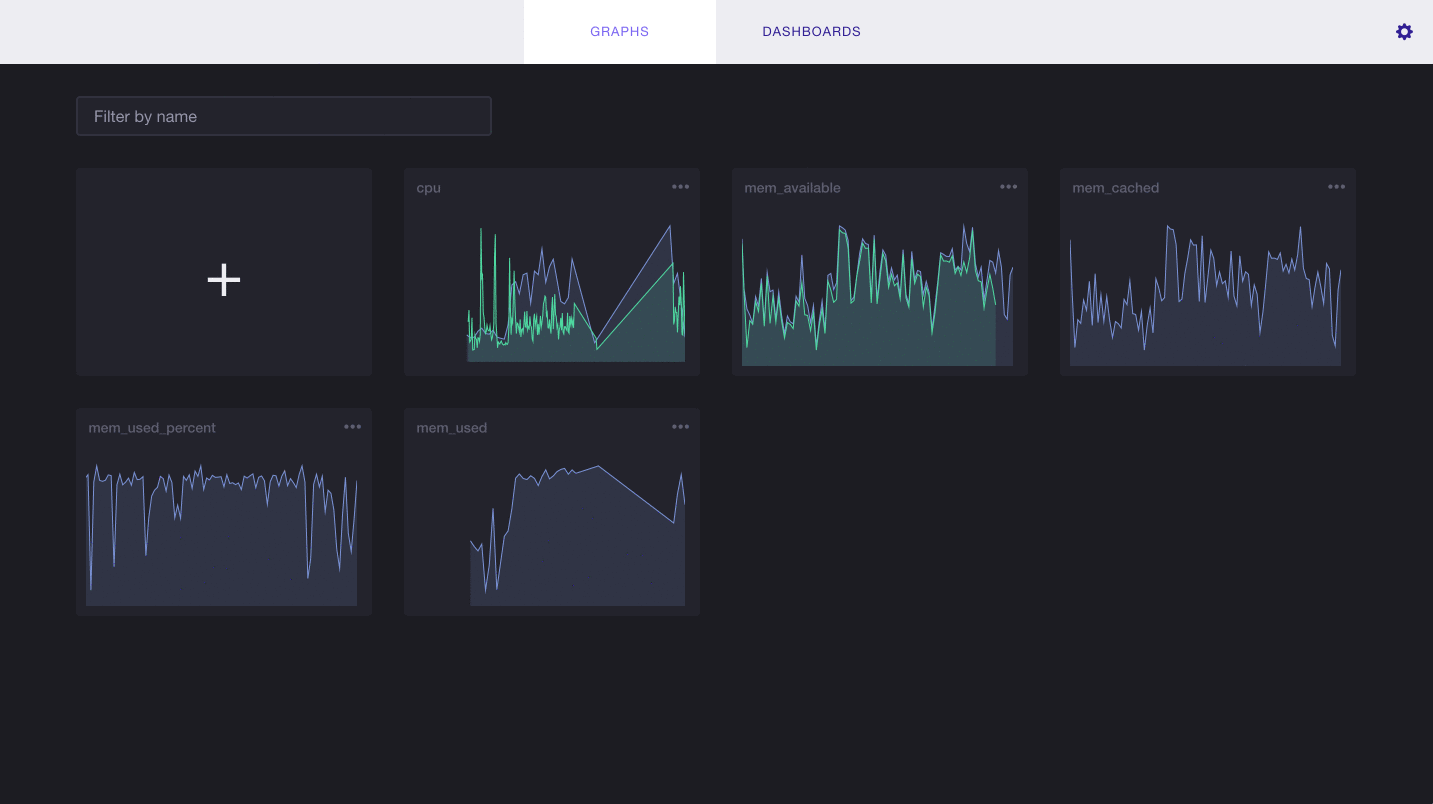Click the mem_available graph title
Screen dimensions: 1433x804
(792, 188)
